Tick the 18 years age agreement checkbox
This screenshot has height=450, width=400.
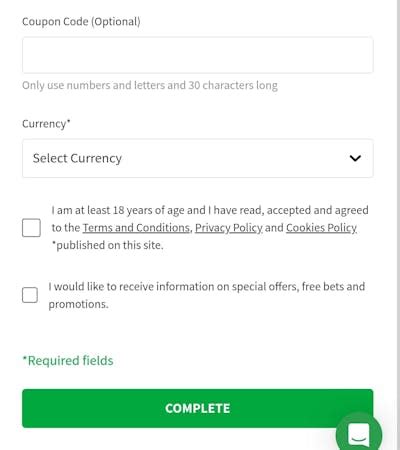point(31,228)
